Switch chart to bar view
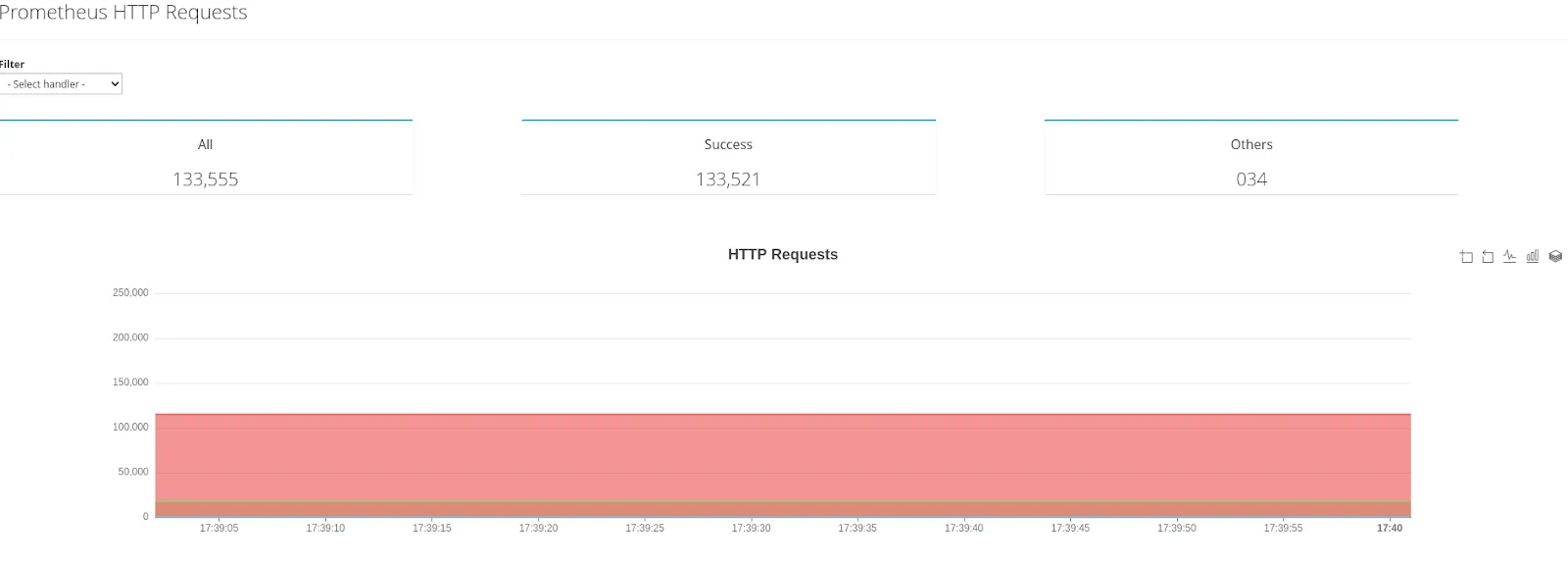Screen dimensions: 1568x563 tap(1533, 257)
